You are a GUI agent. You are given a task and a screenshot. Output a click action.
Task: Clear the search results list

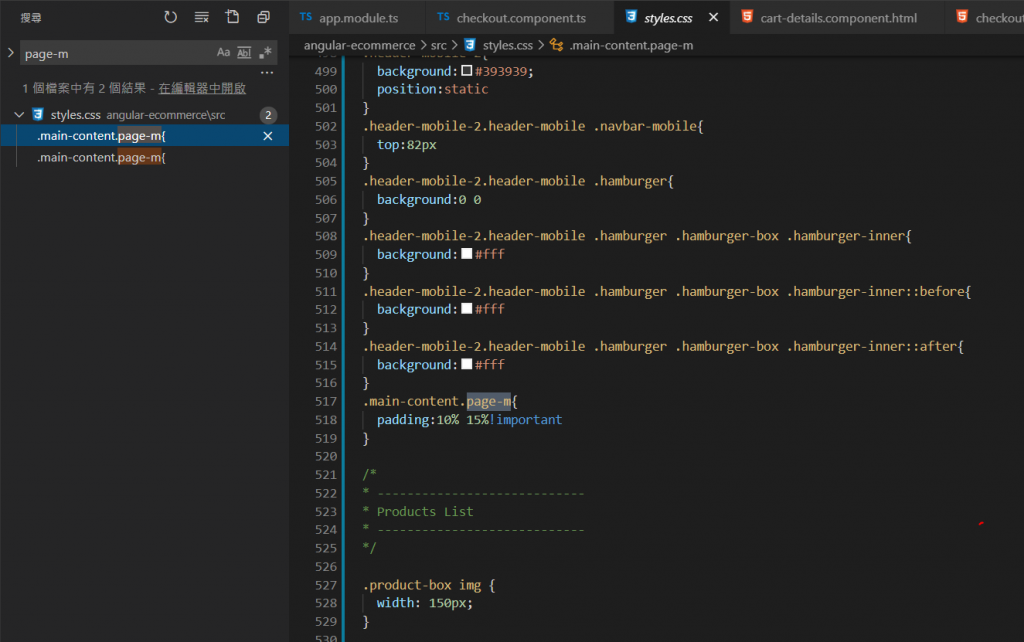pyautogui.click(x=202, y=17)
